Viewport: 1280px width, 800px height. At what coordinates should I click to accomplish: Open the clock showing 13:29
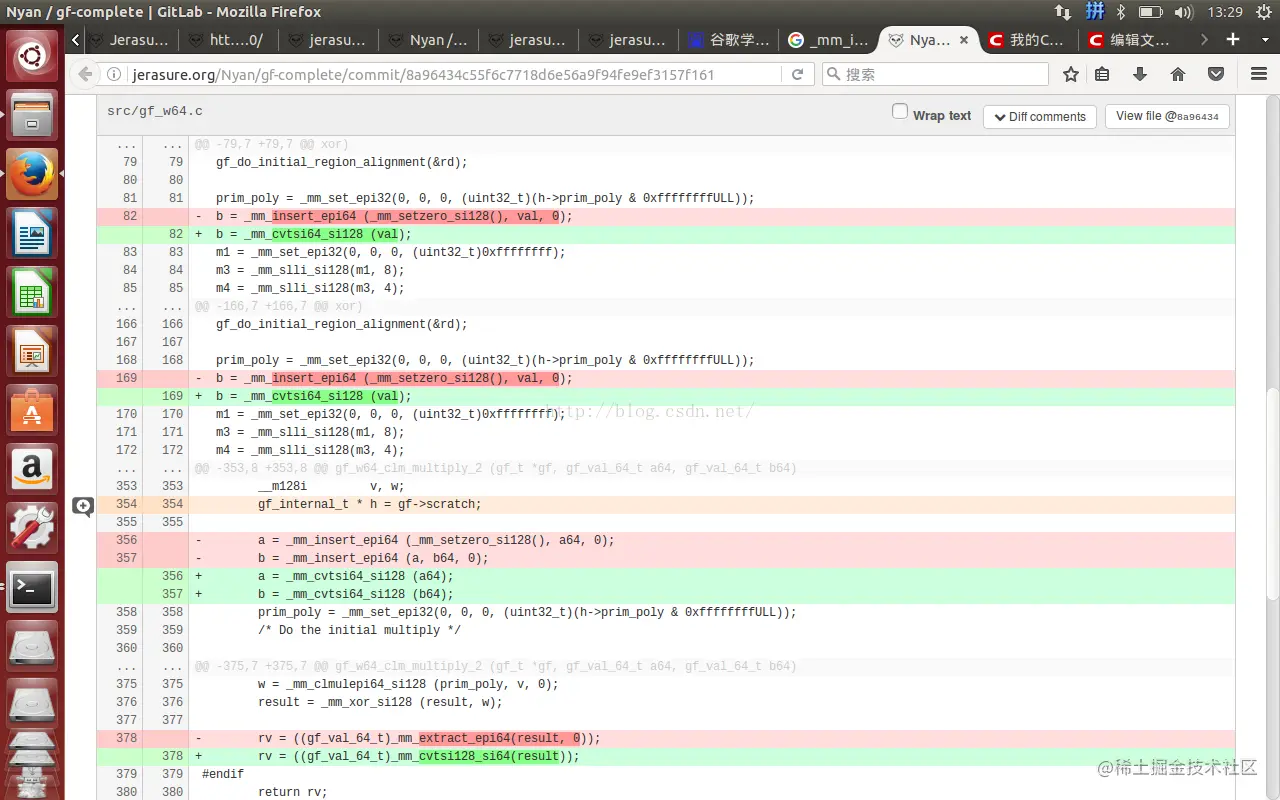[x=1224, y=12]
